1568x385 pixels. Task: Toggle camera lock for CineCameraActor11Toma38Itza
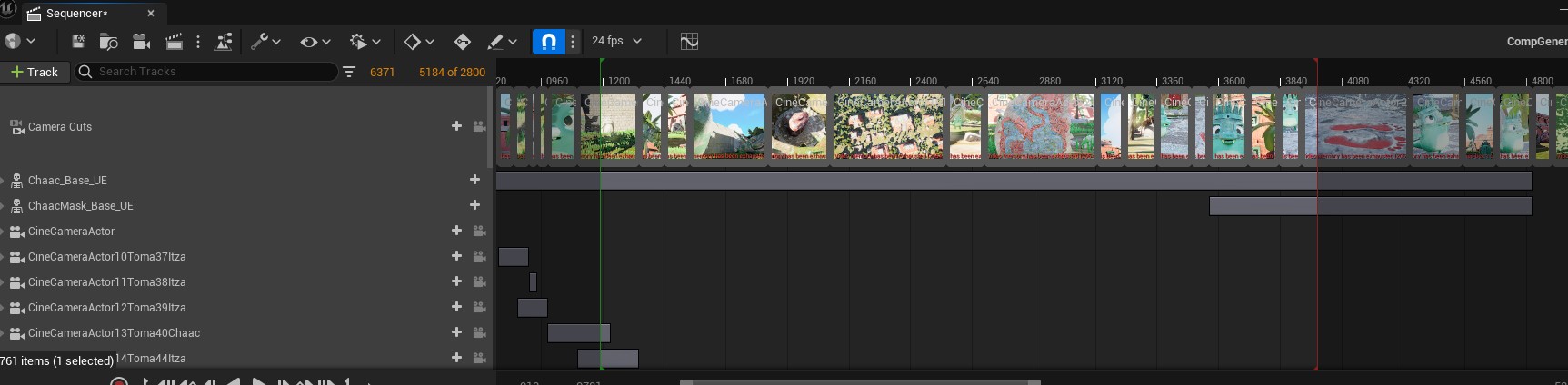[479, 281]
